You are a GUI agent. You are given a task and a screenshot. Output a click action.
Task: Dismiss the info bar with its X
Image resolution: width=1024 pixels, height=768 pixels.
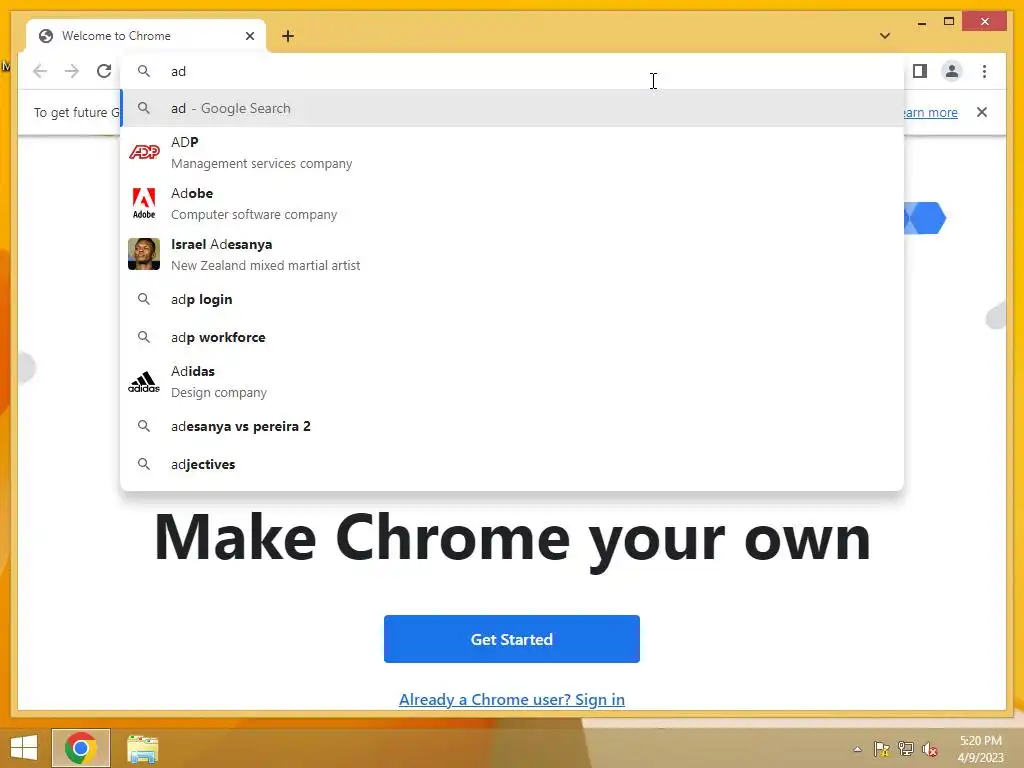coord(982,112)
